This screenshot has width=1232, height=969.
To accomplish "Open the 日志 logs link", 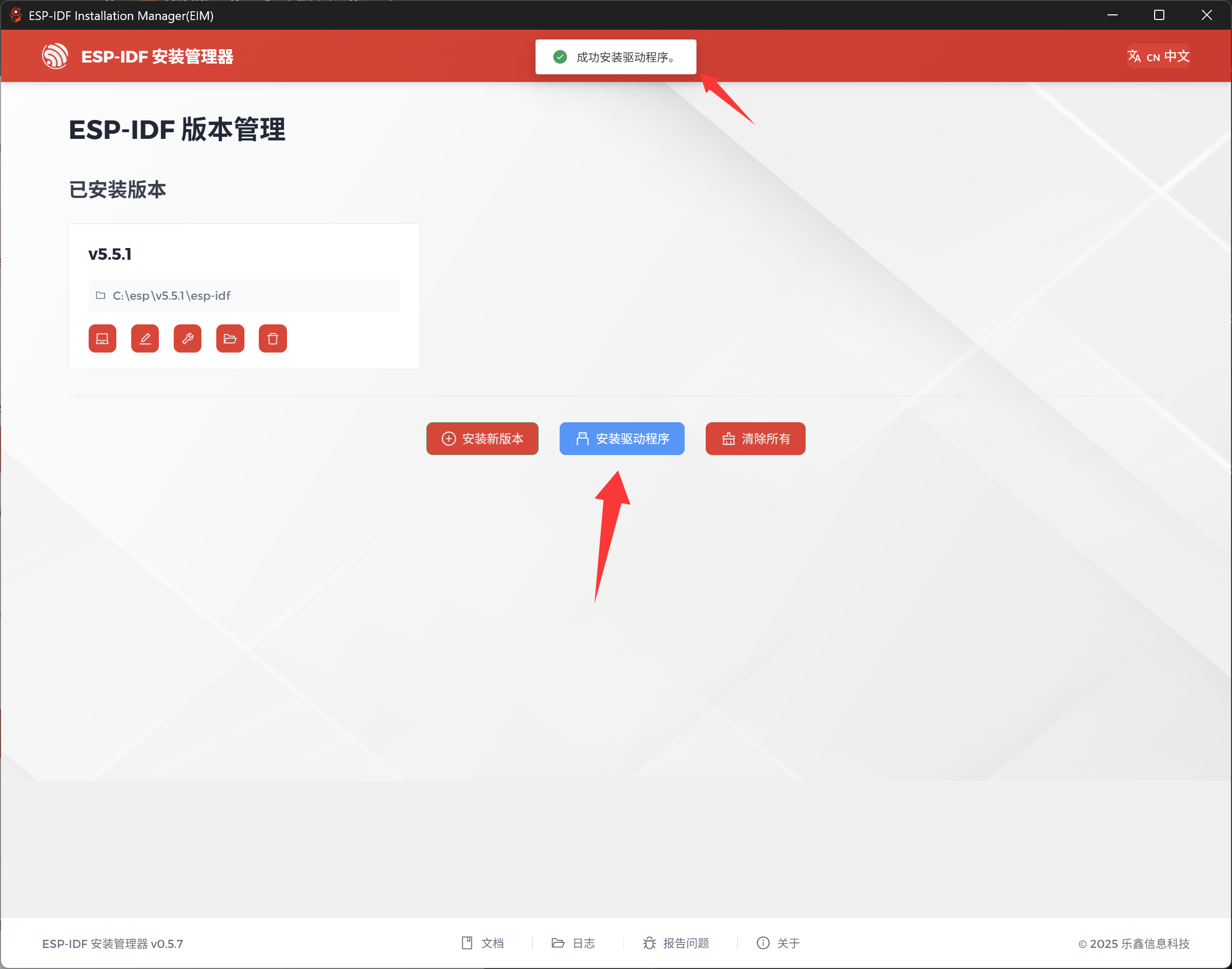I will pos(573,943).
